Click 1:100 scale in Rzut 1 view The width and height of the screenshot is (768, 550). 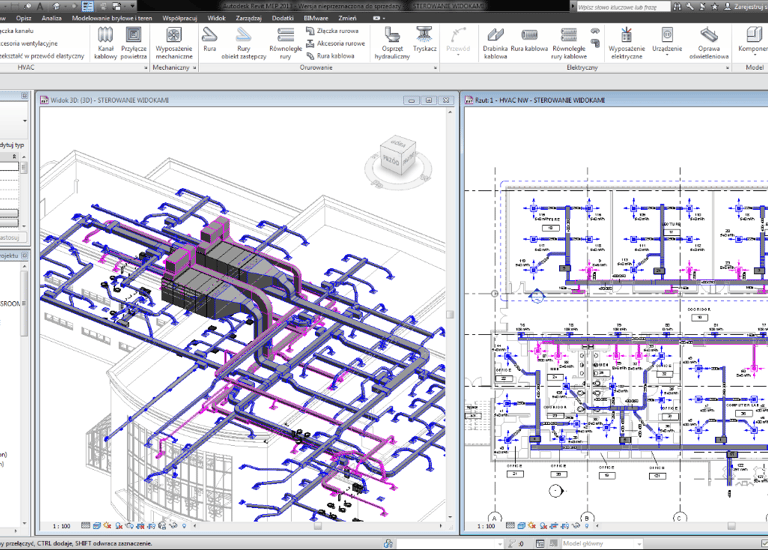486,526
